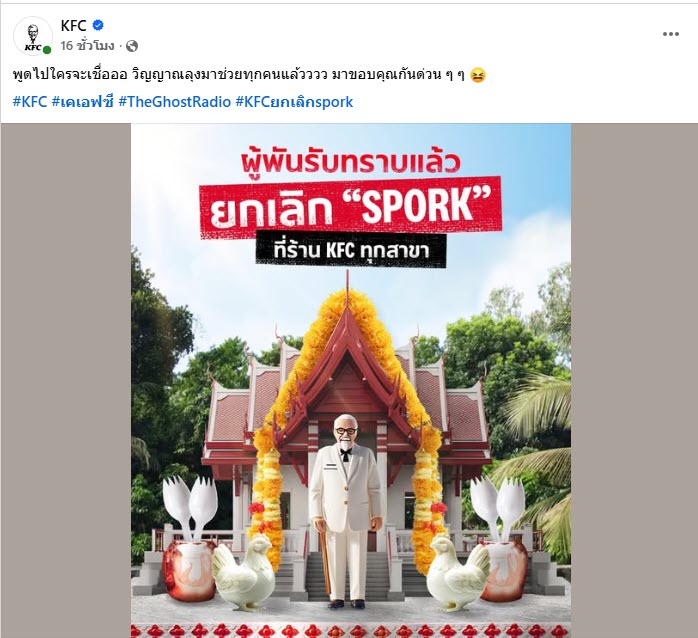
Task: Click the laughing emoji in the caption
Action: coord(478,75)
